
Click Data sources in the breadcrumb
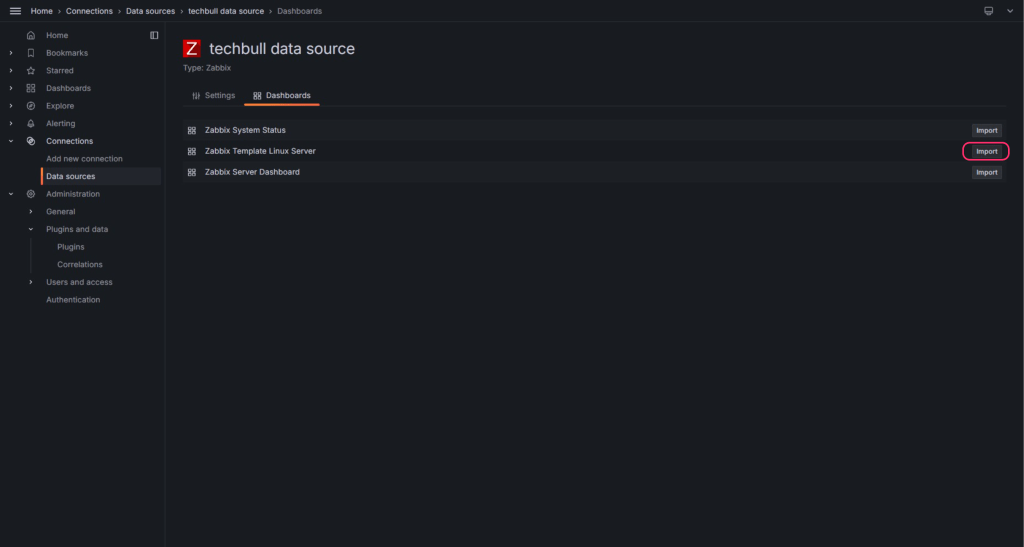click(x=150, y=11)
